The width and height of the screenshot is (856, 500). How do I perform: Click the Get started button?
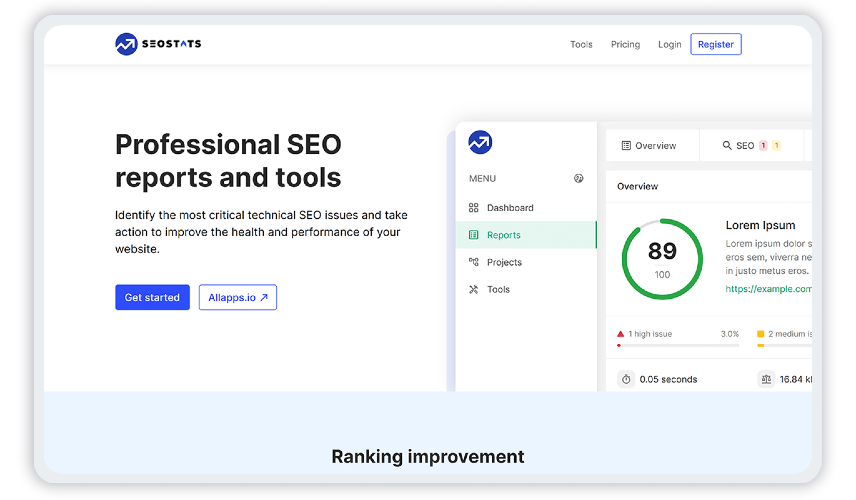tap(152, 297)
